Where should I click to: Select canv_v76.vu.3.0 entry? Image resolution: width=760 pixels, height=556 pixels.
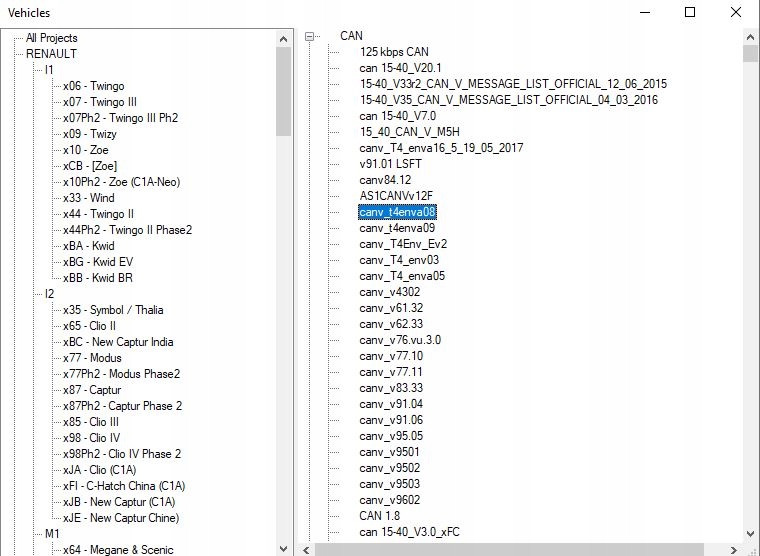pyautogui.click(x=400, y=340)
